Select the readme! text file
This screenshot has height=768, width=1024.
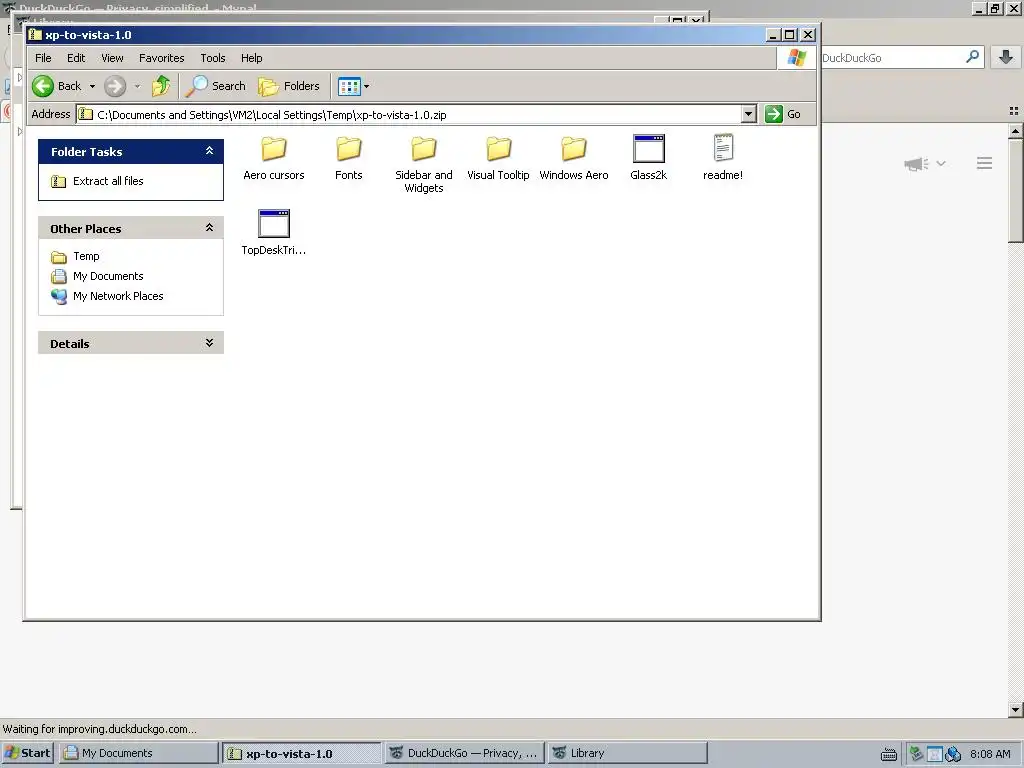tap(723, 157)
